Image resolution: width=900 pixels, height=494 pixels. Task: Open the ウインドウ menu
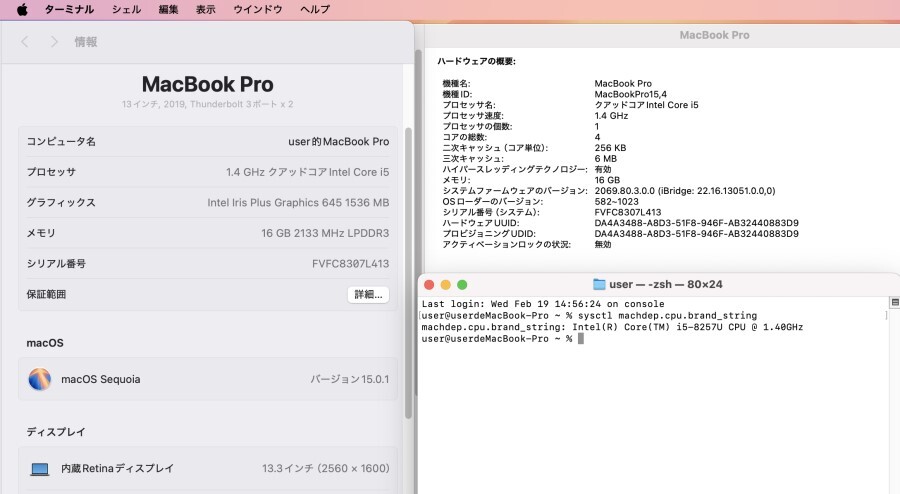coord(258,9)
